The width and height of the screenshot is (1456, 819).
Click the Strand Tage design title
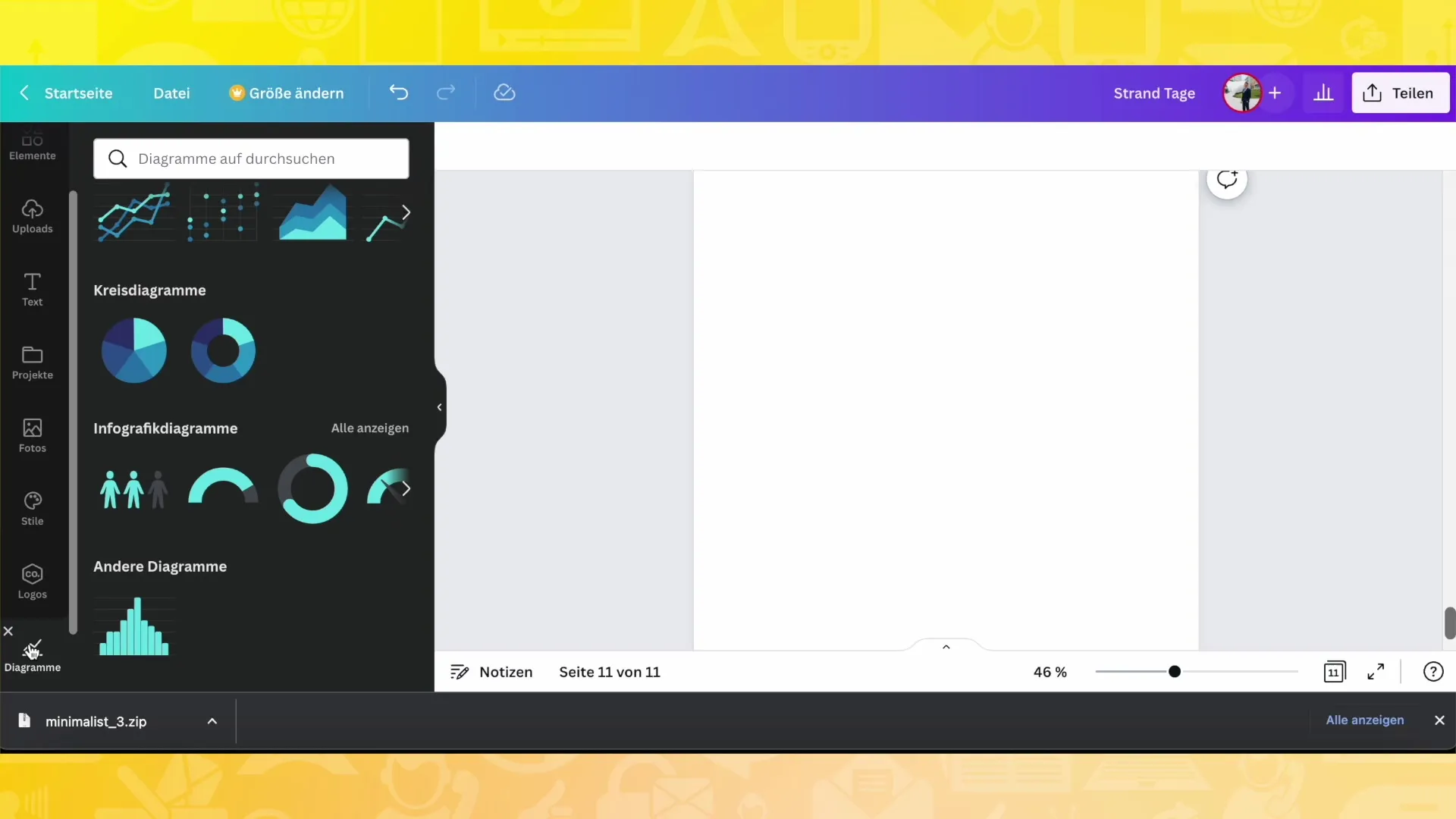(x=1154, y=93)
